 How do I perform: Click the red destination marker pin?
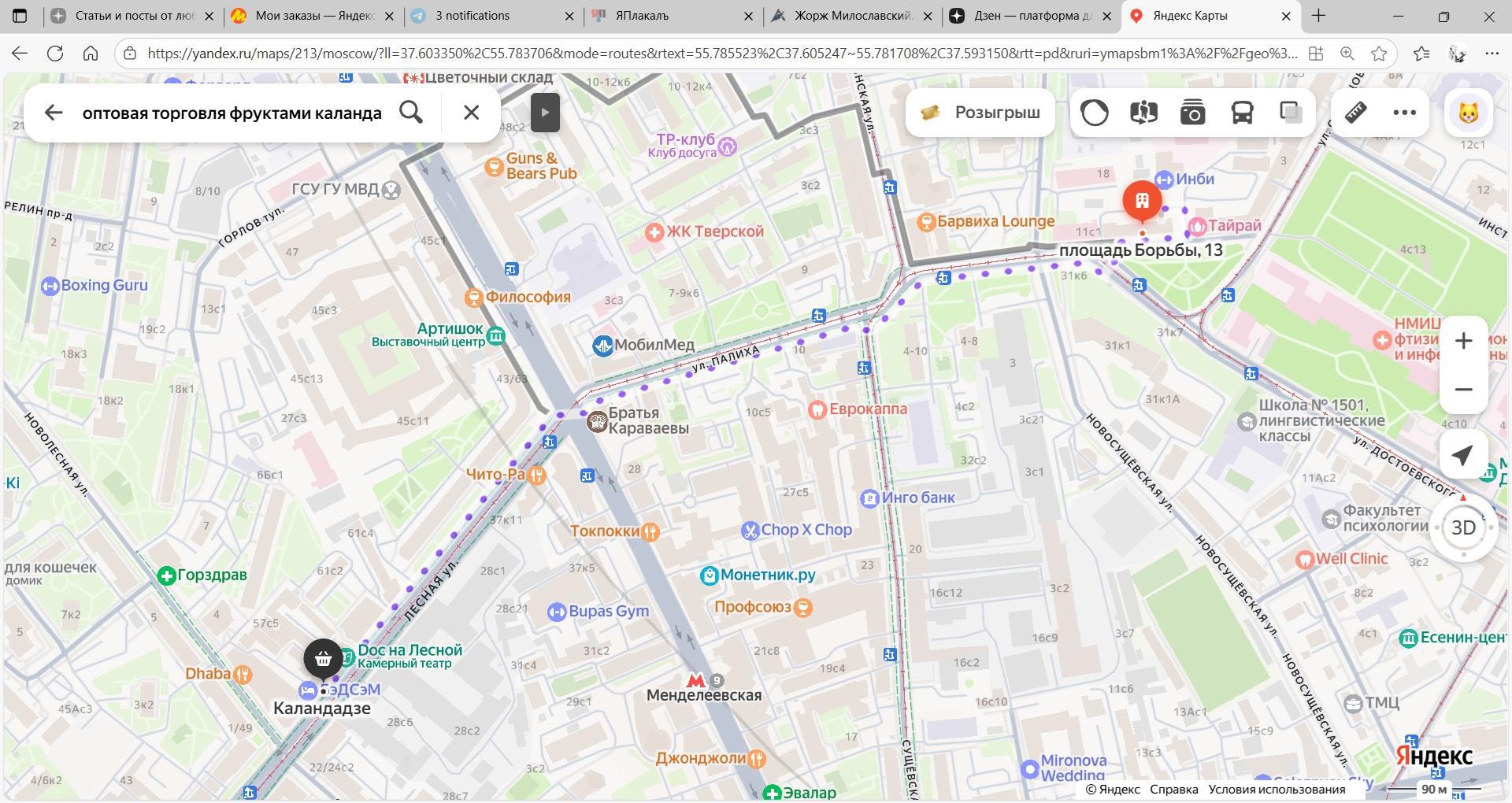pyautogui.click(x=1142, y=201)
